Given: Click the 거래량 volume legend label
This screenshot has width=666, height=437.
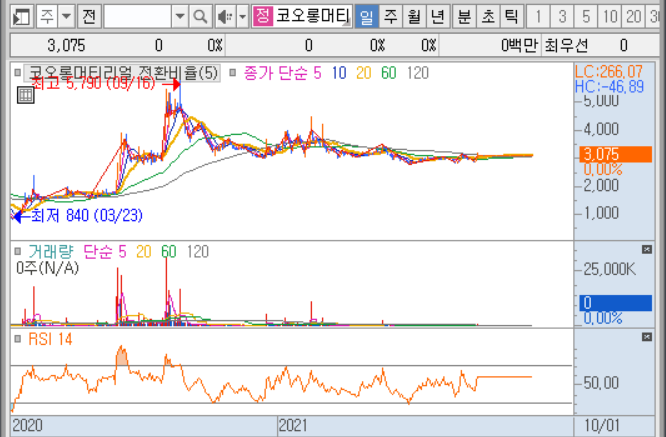Looking at the screenshot, I should click(x=51, y=252).
